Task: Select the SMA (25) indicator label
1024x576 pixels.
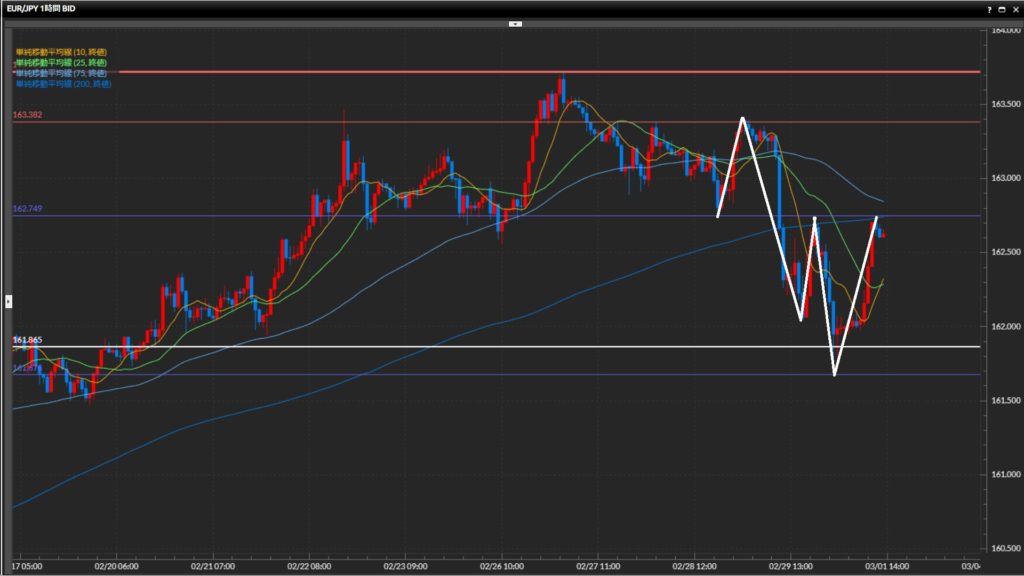Action: point(61,62)
